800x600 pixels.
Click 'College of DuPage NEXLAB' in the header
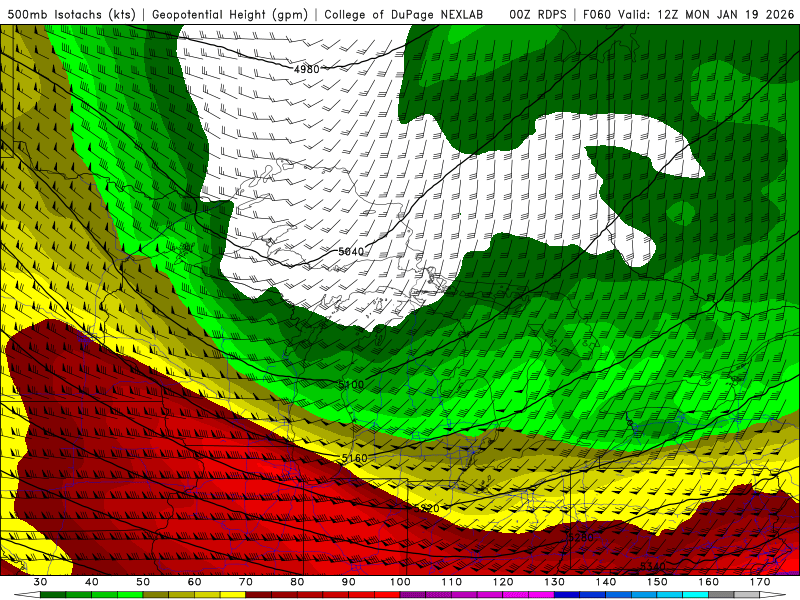coord(404,14)
